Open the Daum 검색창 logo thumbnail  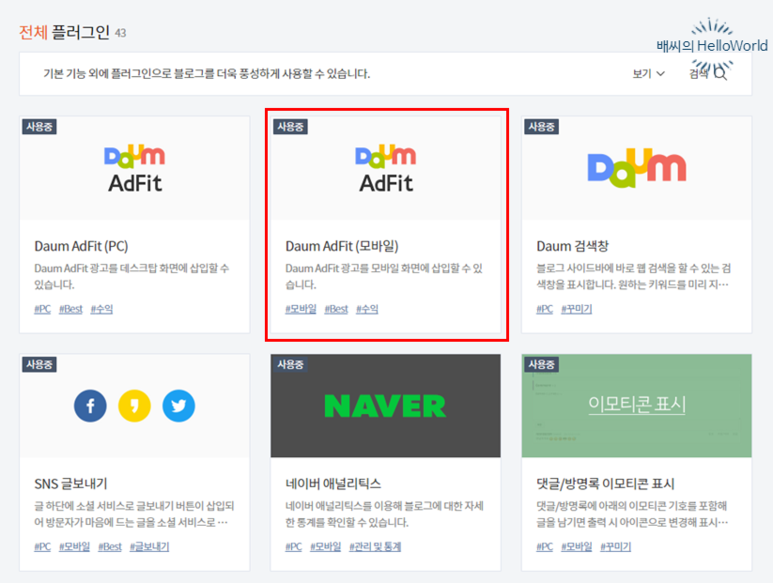tap(636, 169)
